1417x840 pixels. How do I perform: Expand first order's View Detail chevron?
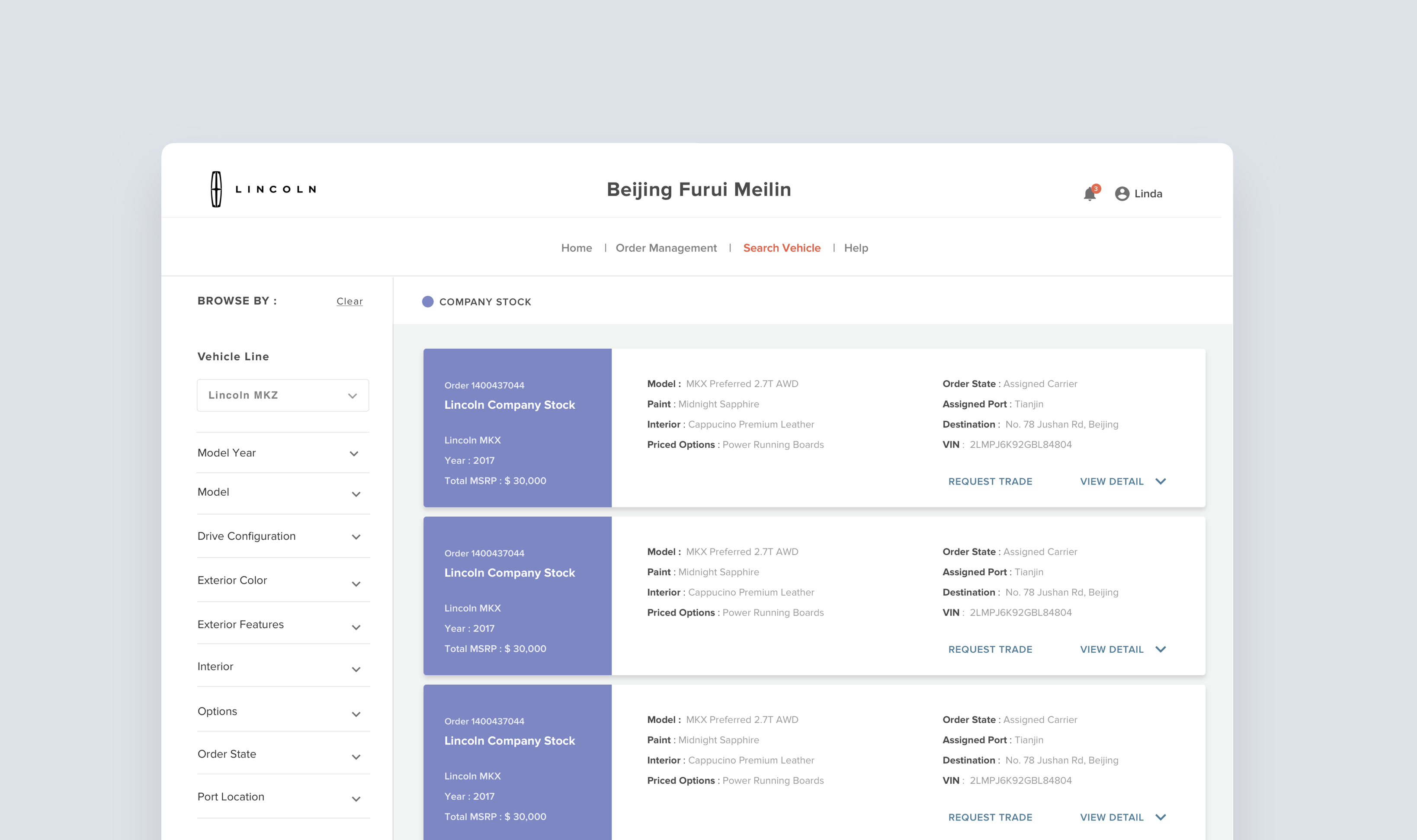tap(1161, 481)
